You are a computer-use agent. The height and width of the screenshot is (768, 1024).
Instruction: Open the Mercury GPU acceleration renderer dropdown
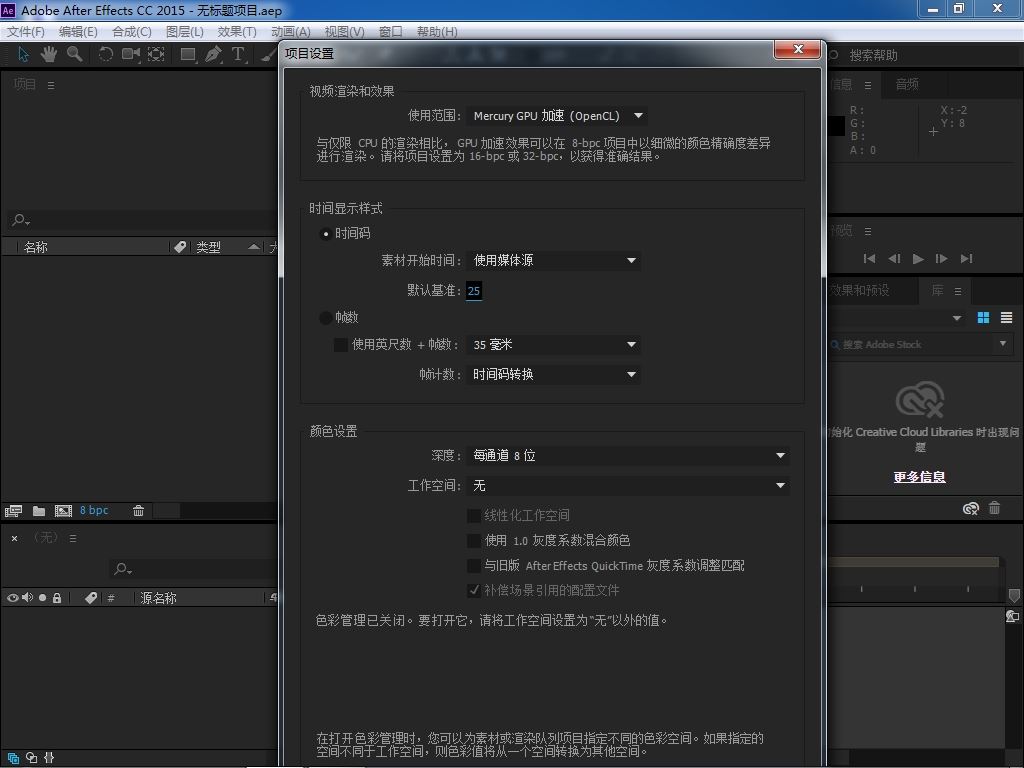click(558, 116)
